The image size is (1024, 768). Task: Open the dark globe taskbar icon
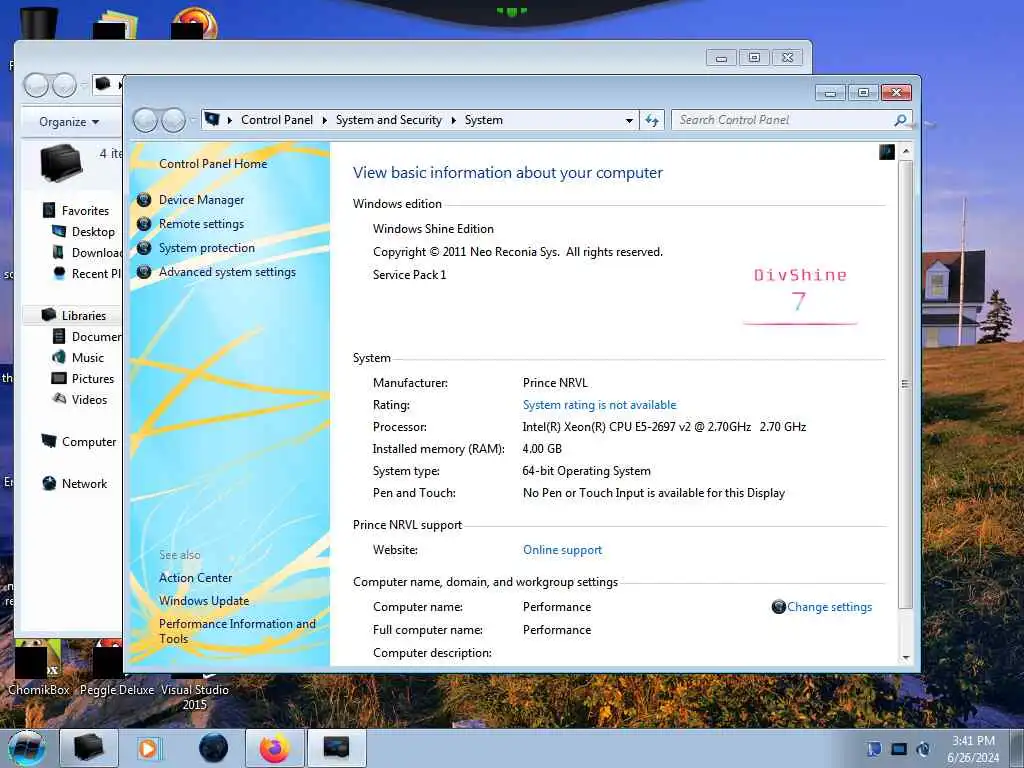tap(214, 748)
